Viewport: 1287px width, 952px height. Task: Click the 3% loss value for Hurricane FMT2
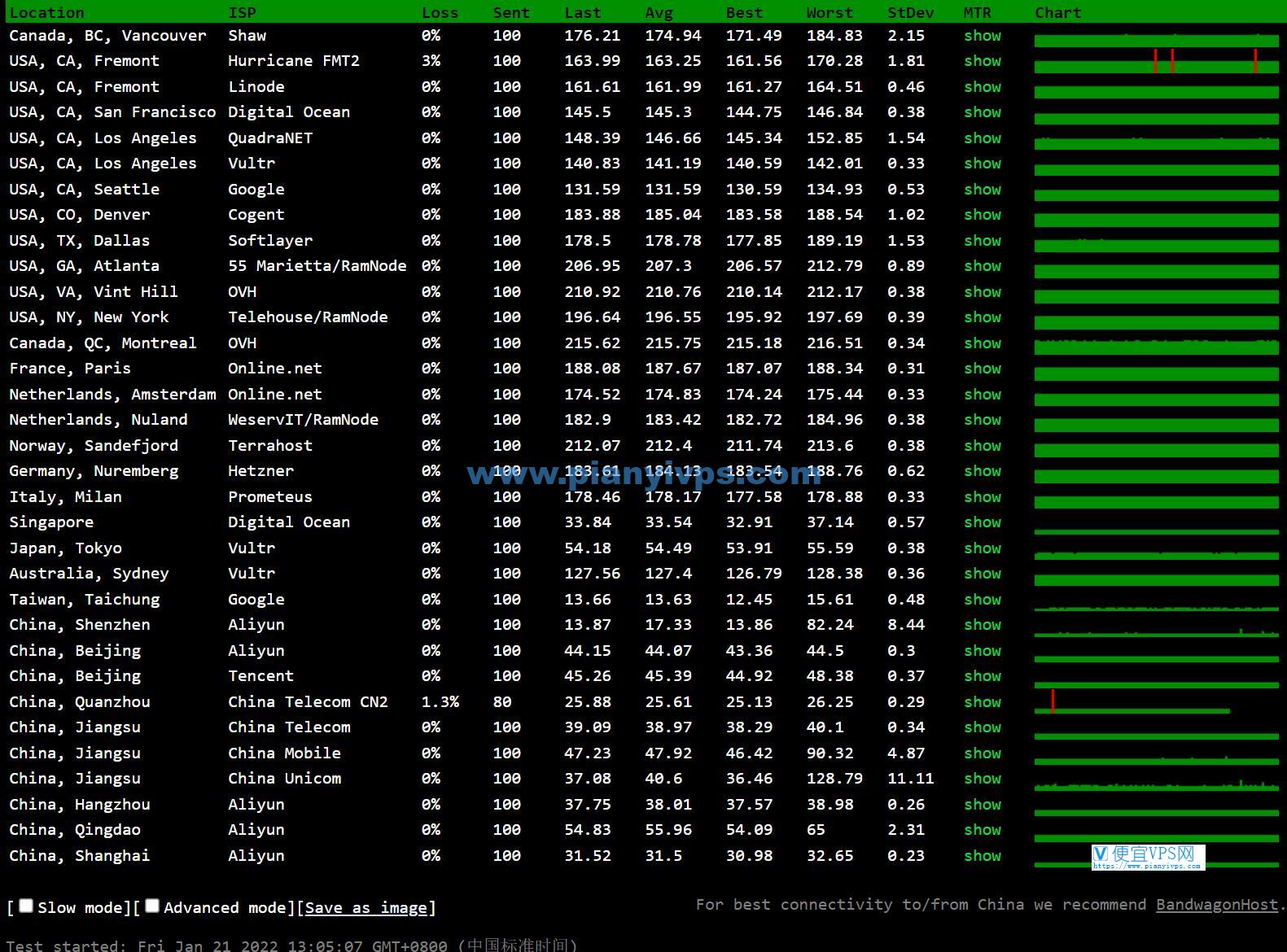[431, 61]
